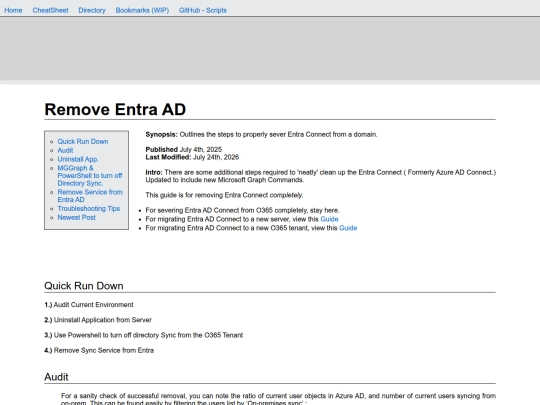Select the Last Modified date line
This screenshot has height=405, width=540.
click(x=192, y=157)
